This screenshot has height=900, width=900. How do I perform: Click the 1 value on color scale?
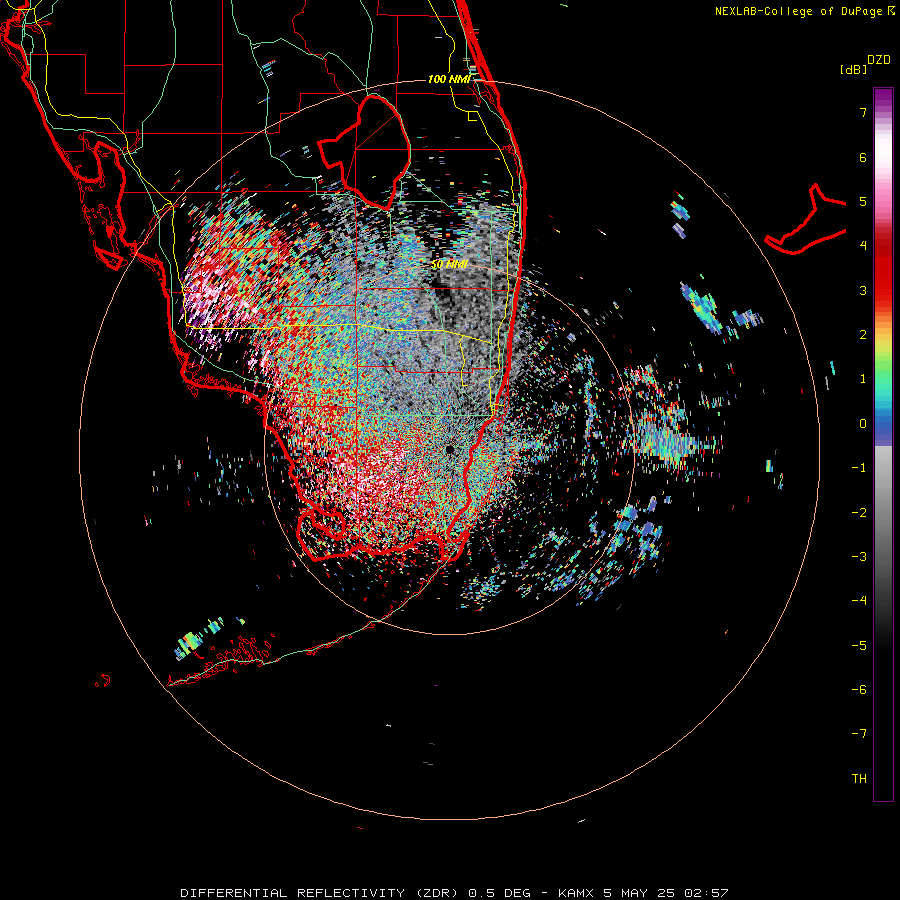pyautogui.click(x=863, y=379)
